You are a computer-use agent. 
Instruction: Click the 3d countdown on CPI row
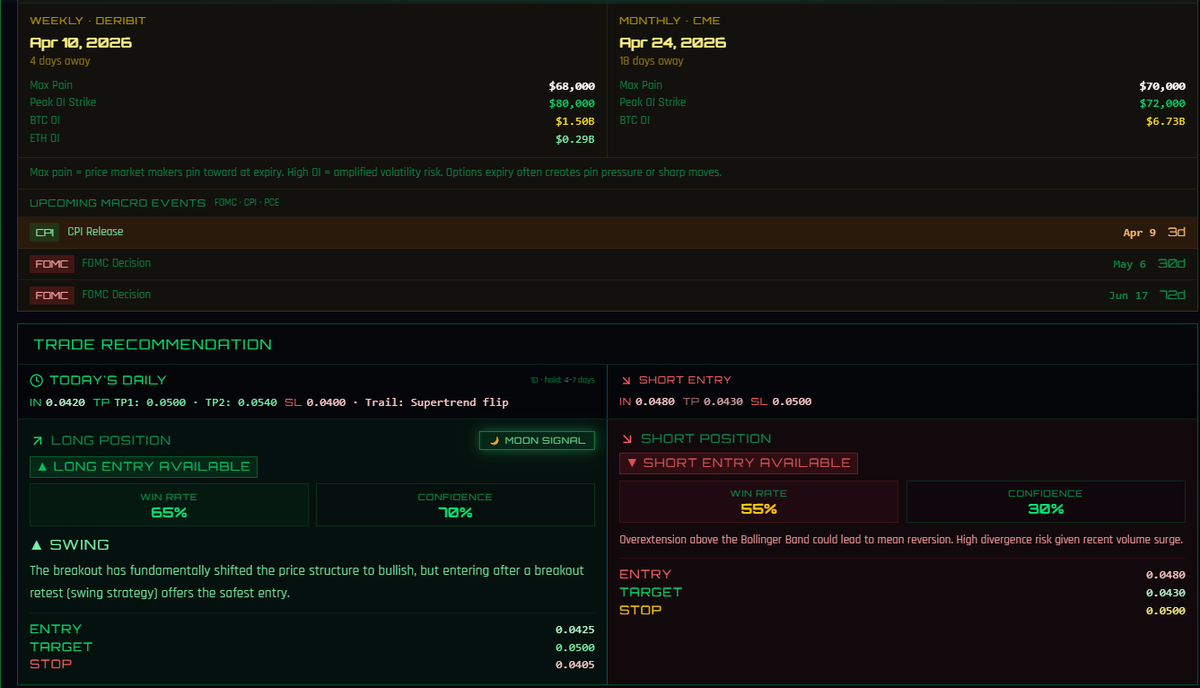[x=1177, y=232]
